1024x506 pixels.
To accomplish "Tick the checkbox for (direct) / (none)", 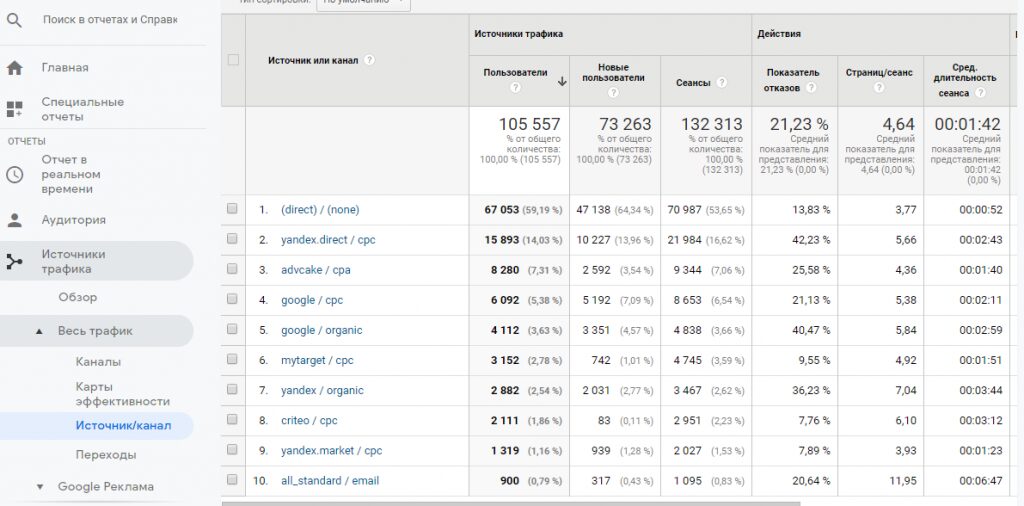I will click(233, 210).
